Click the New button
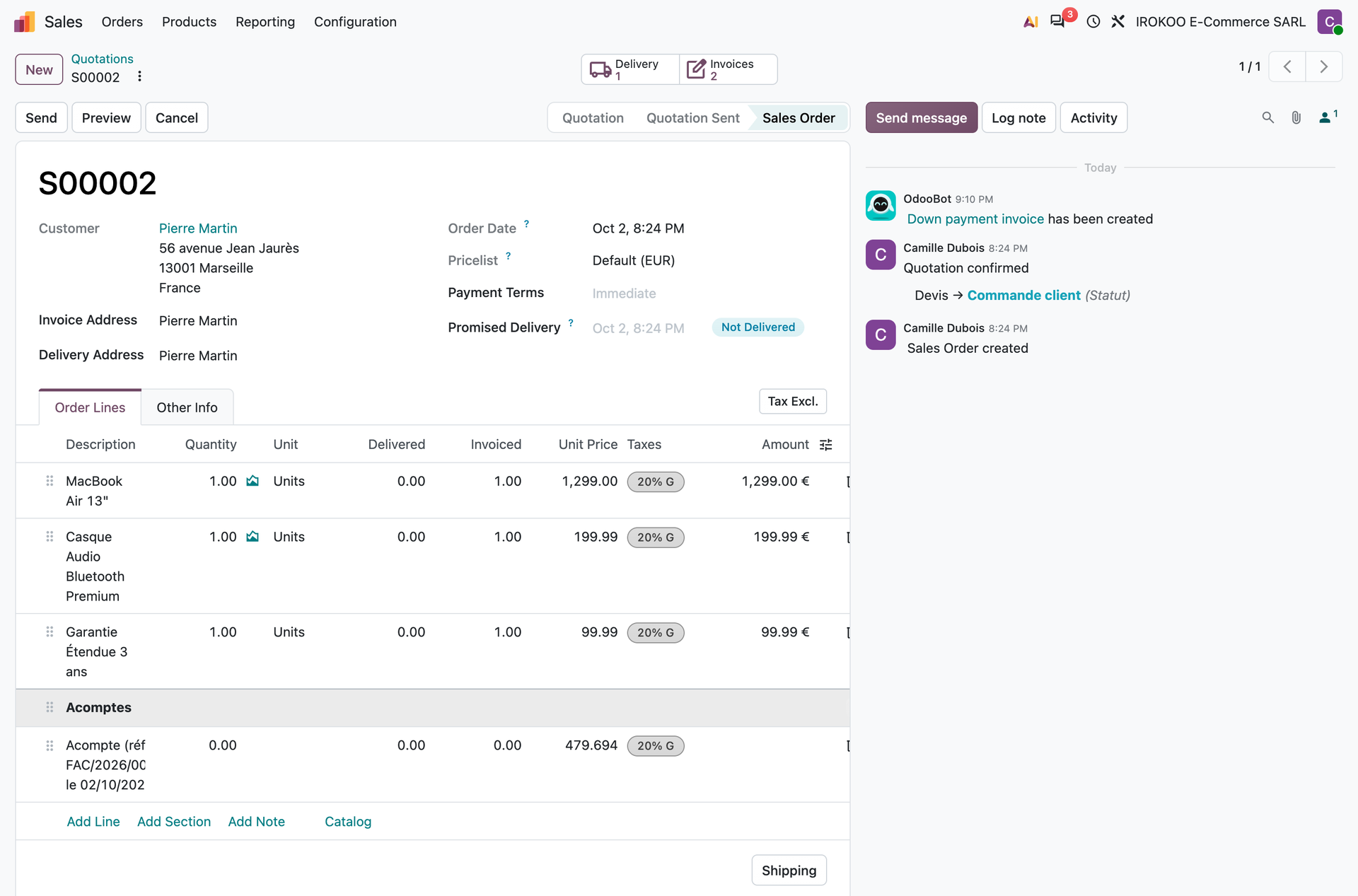 tap(39, 70)
